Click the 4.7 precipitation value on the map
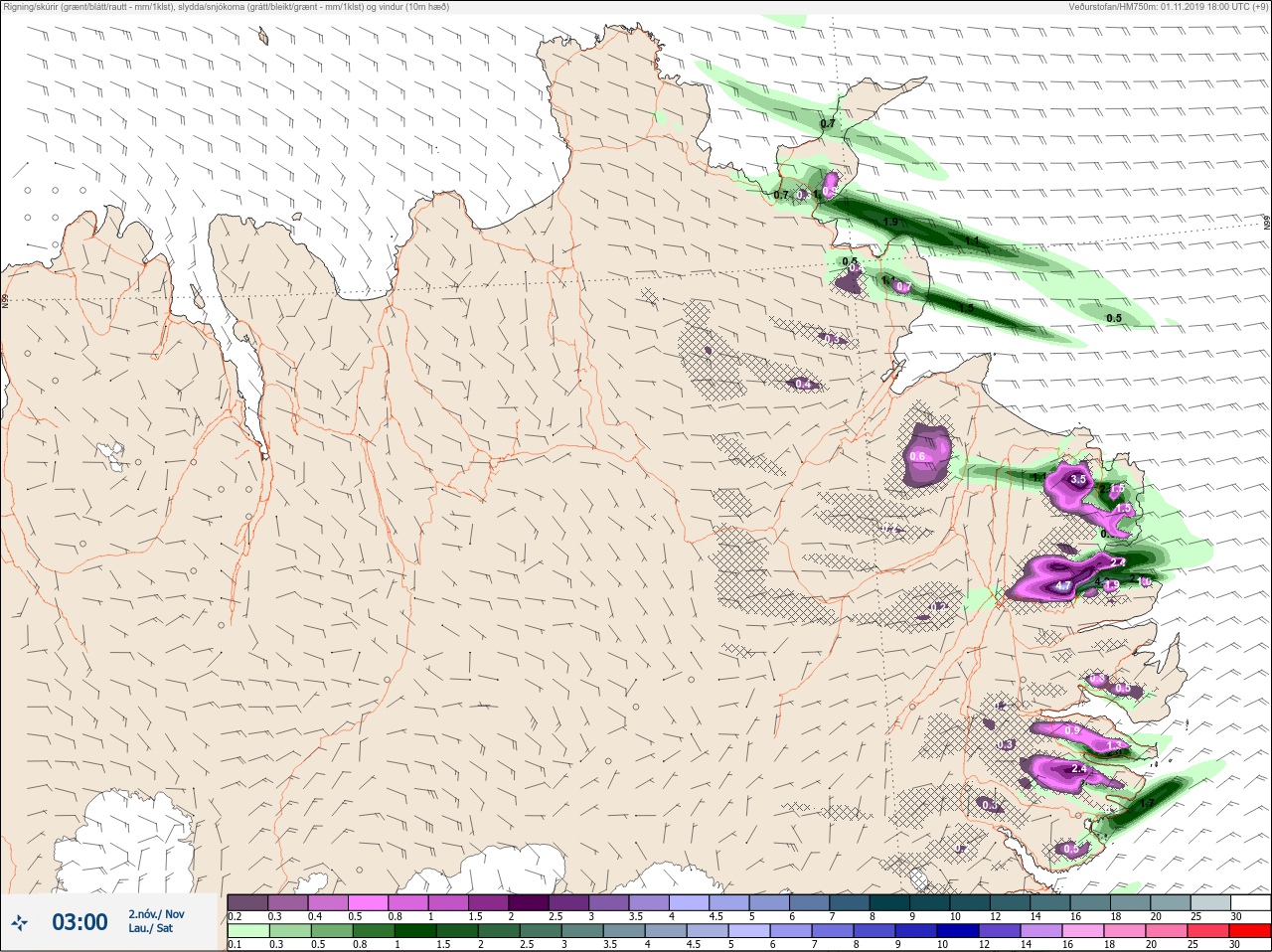 (x=1063, y=586)
